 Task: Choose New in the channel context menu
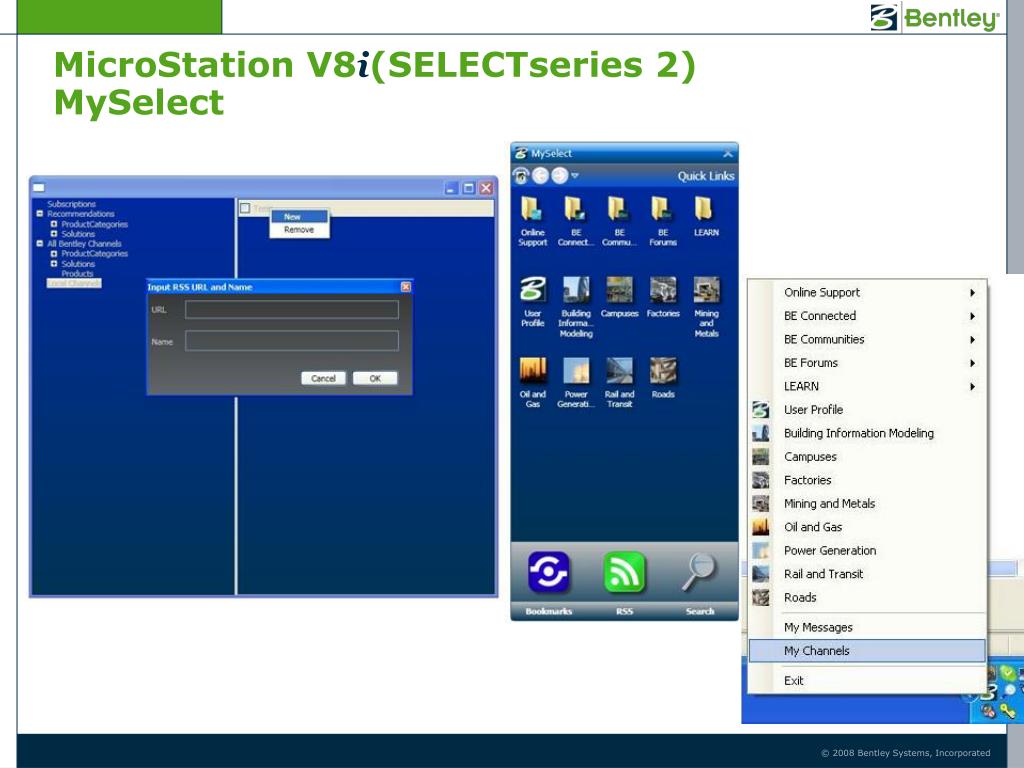(299, 217)
